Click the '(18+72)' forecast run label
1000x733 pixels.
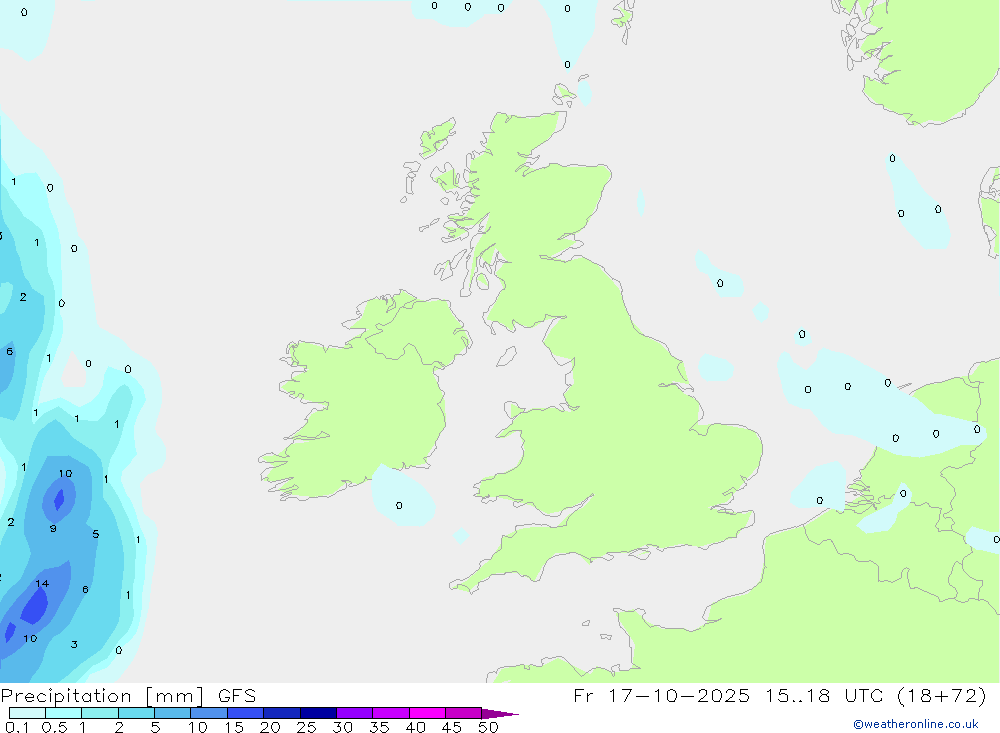[x=942, y=695]
